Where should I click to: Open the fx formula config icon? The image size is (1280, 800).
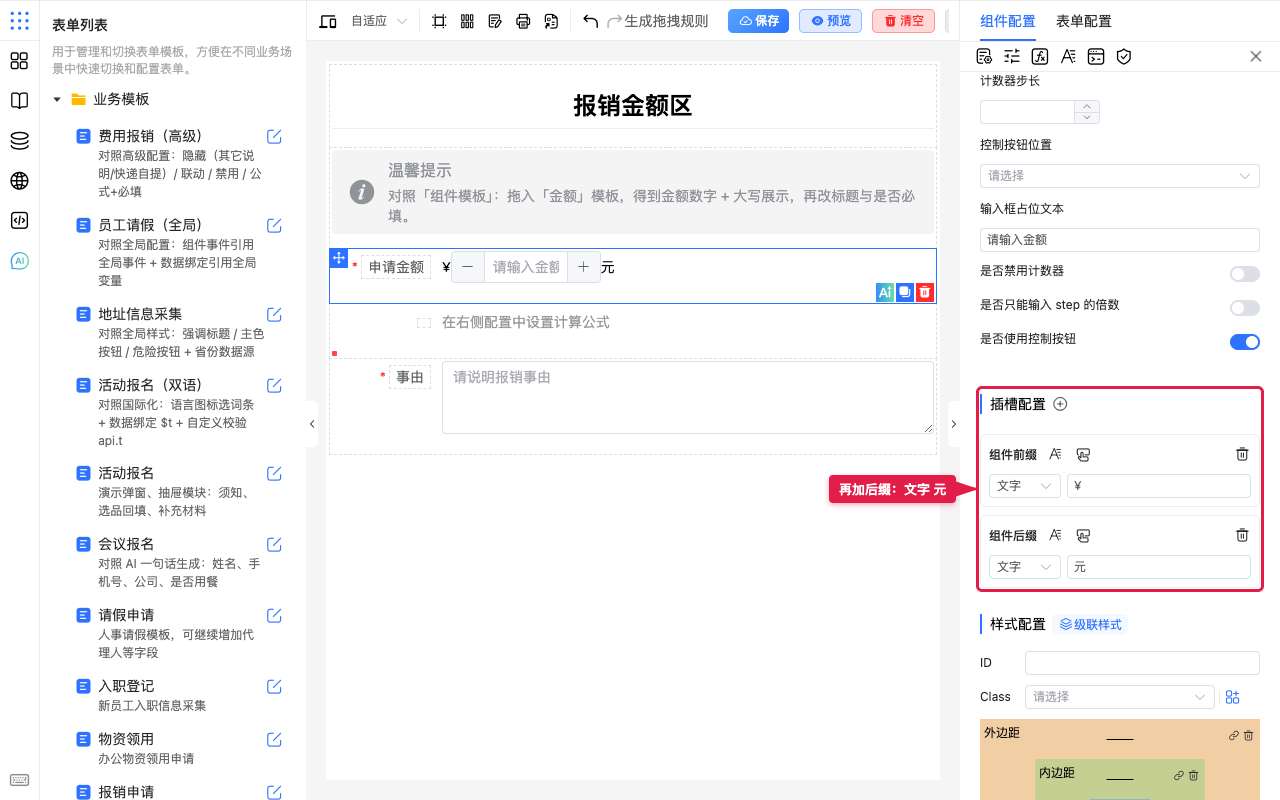pyautogui.click(x=1040, y=56)
